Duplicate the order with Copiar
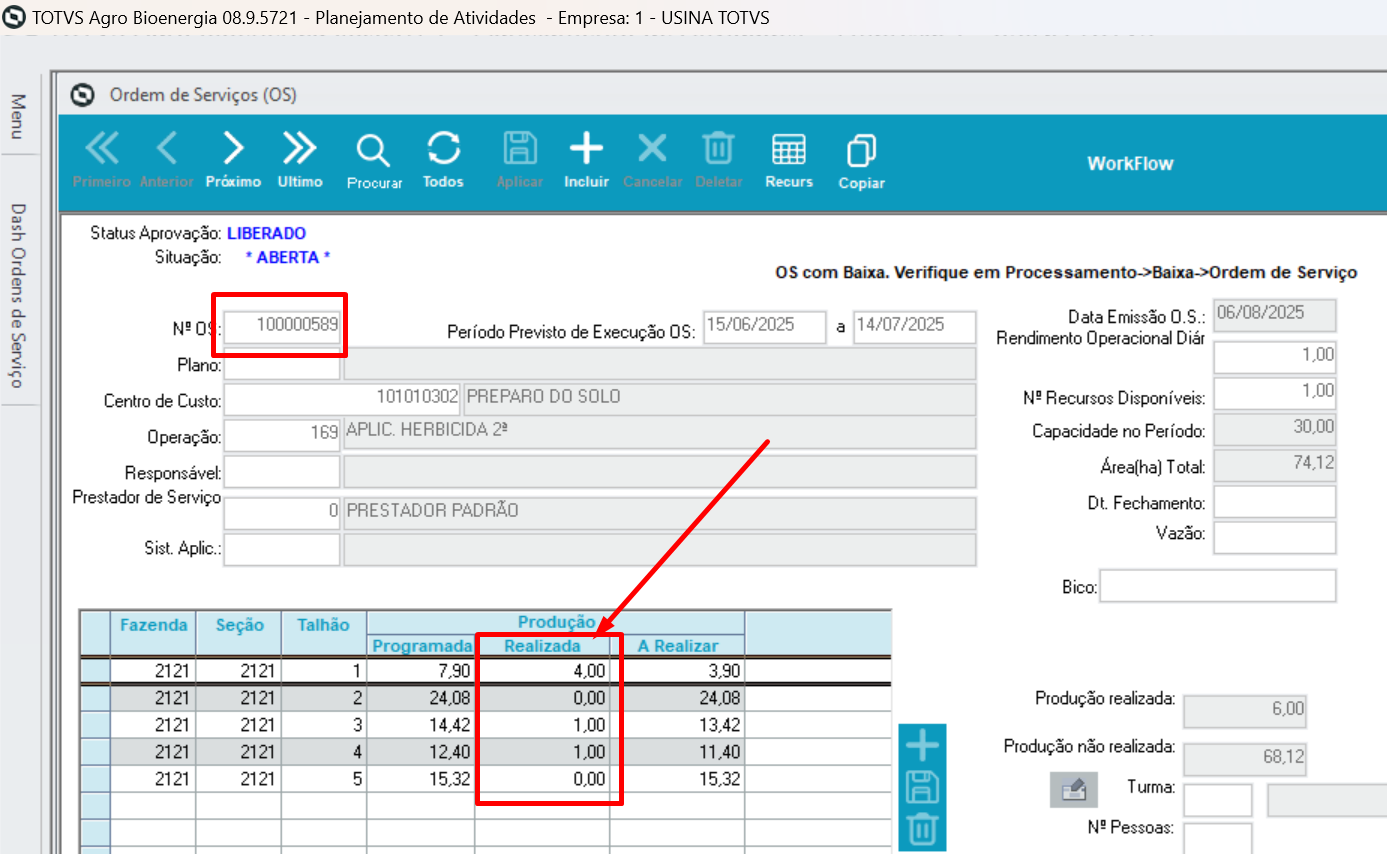This screenshot has height=854, width=1387. pos(861,161)
